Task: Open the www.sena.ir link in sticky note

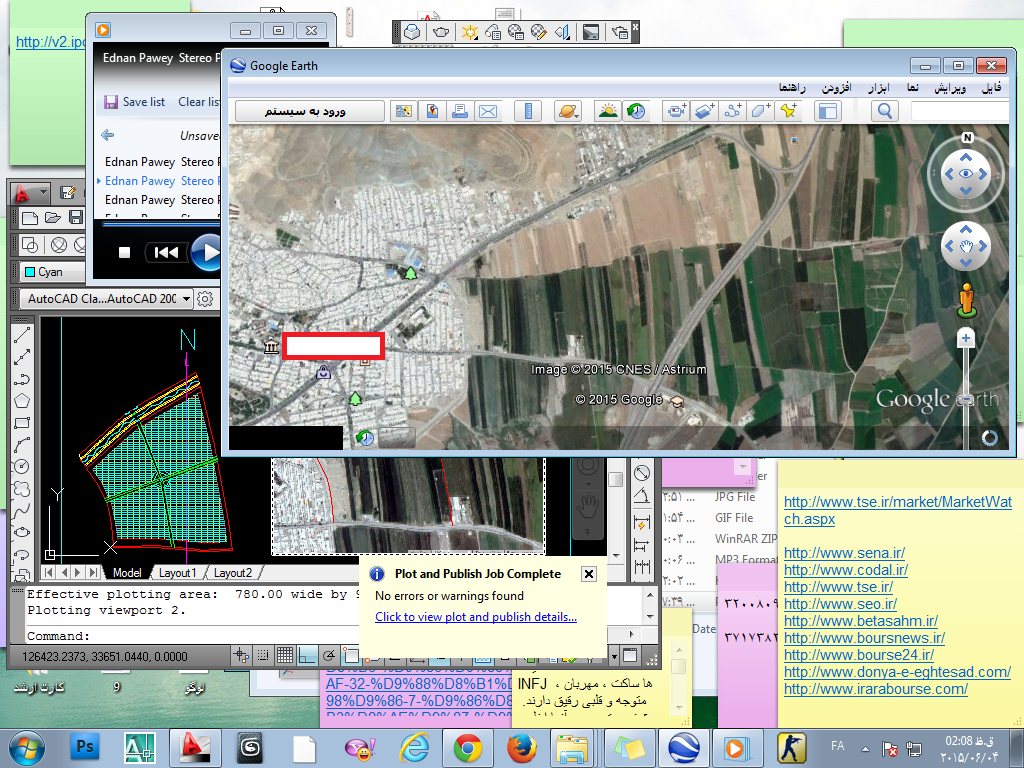Action: click(x=844, y=553)
